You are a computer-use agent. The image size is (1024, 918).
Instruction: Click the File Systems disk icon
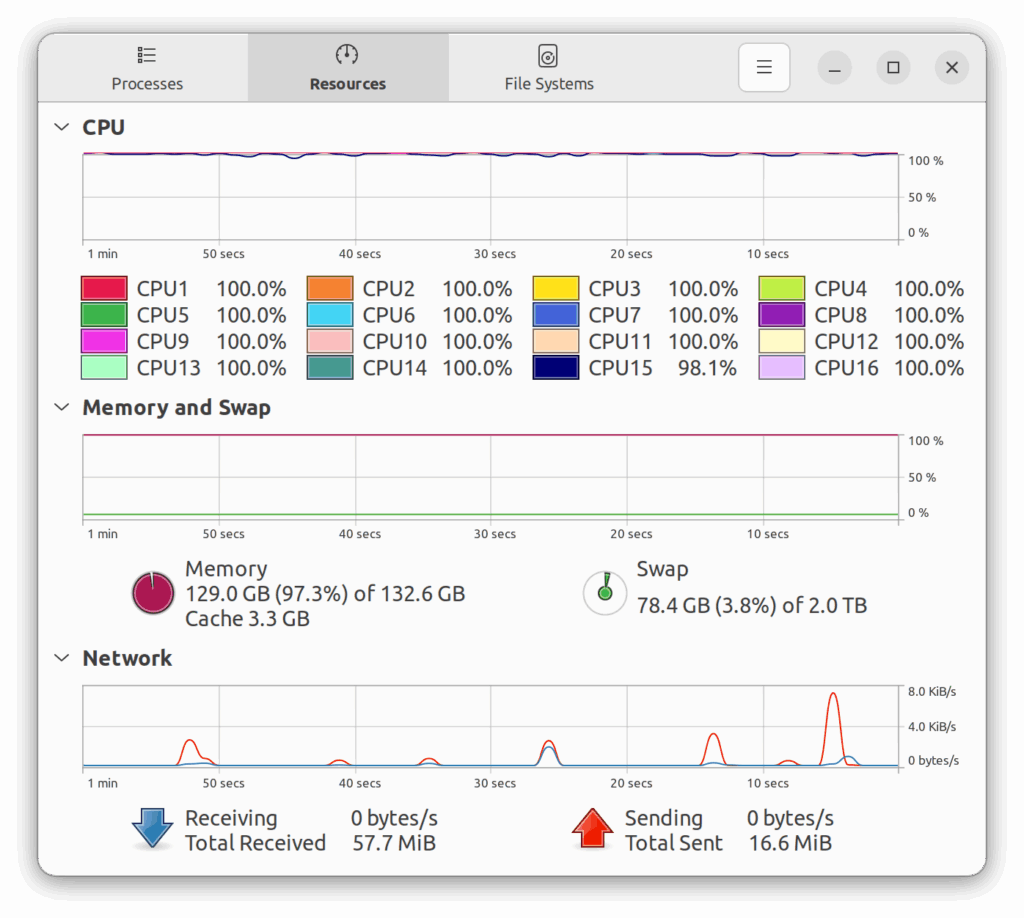[x=548, y=55]
